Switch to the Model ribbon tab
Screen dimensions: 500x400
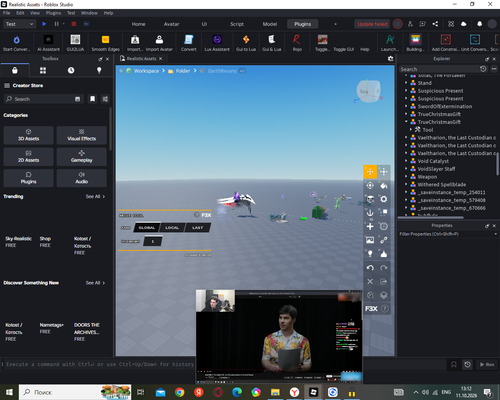coord(270,24)
